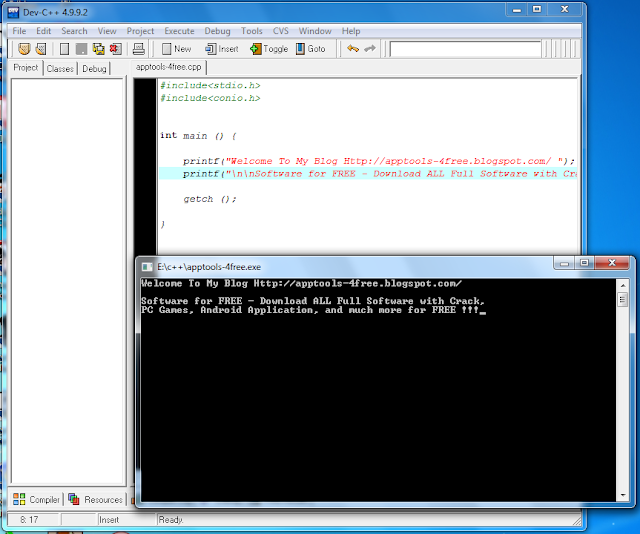
Task: Switch to the Debug sidebar tab
Action: [94, 69]
